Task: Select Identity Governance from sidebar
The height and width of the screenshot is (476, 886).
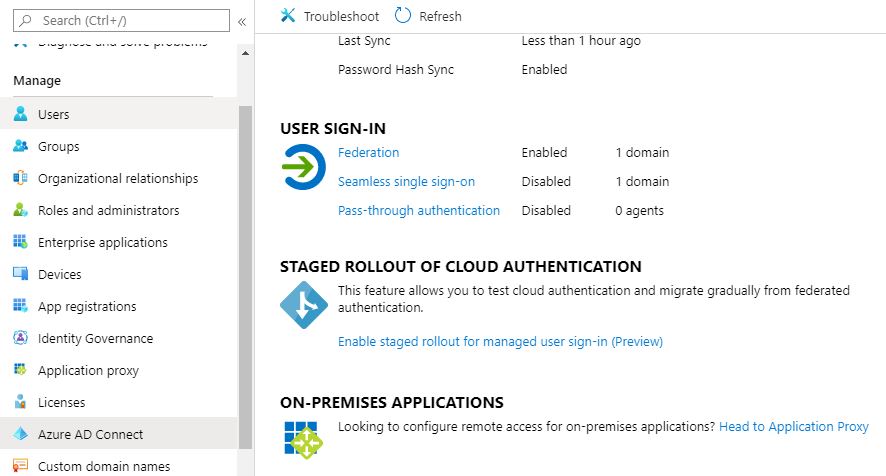Action: [x=95, y=338]
